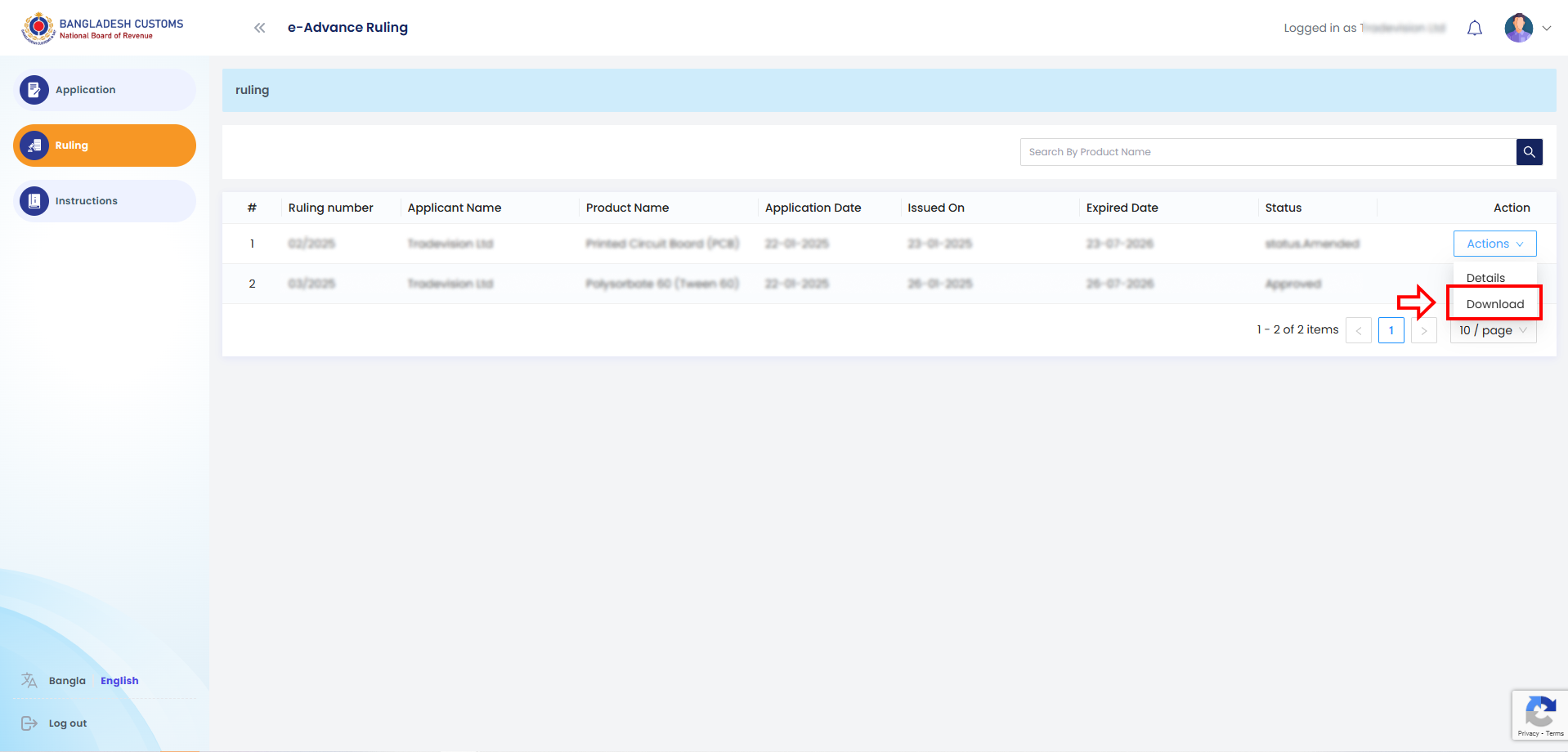Expand the user account dropdown arrow
Viewport: 1568px width, 752px height.
[x=1547, y=28]
